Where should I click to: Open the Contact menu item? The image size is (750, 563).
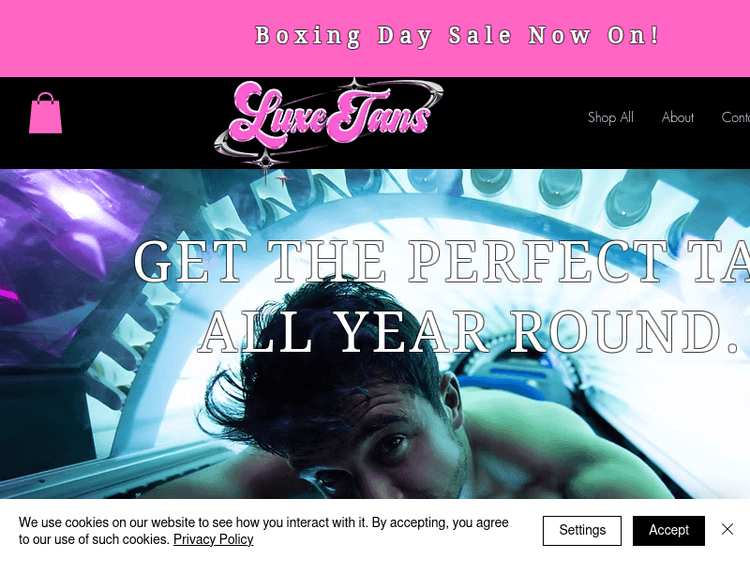[736, 117]
